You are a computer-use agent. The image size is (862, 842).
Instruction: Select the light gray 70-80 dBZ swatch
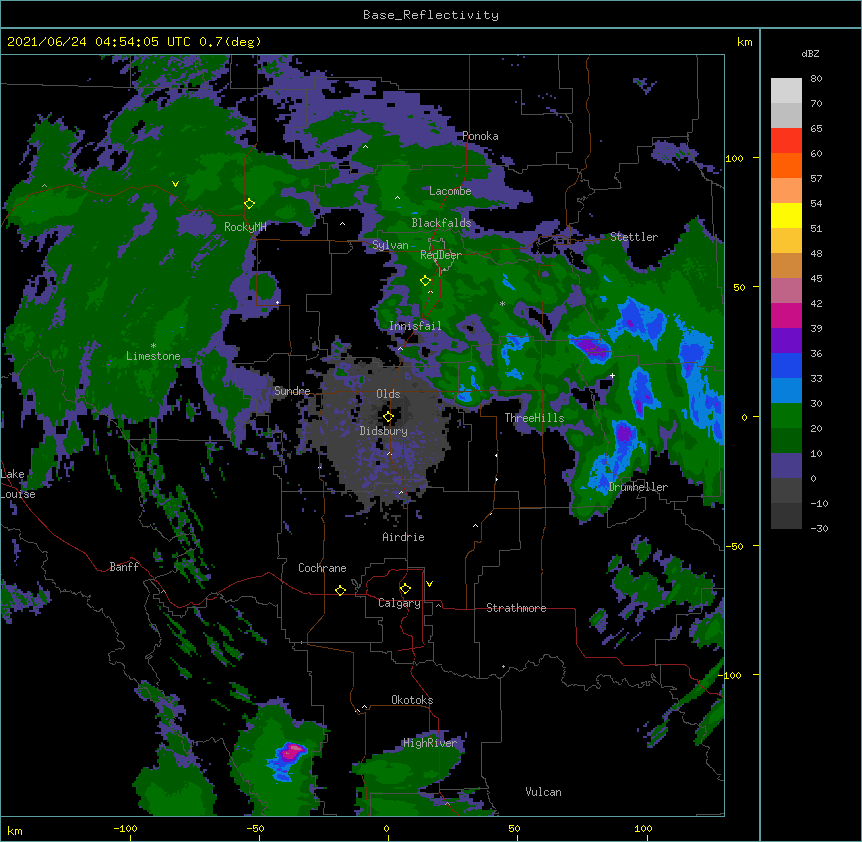coord(786,91)
